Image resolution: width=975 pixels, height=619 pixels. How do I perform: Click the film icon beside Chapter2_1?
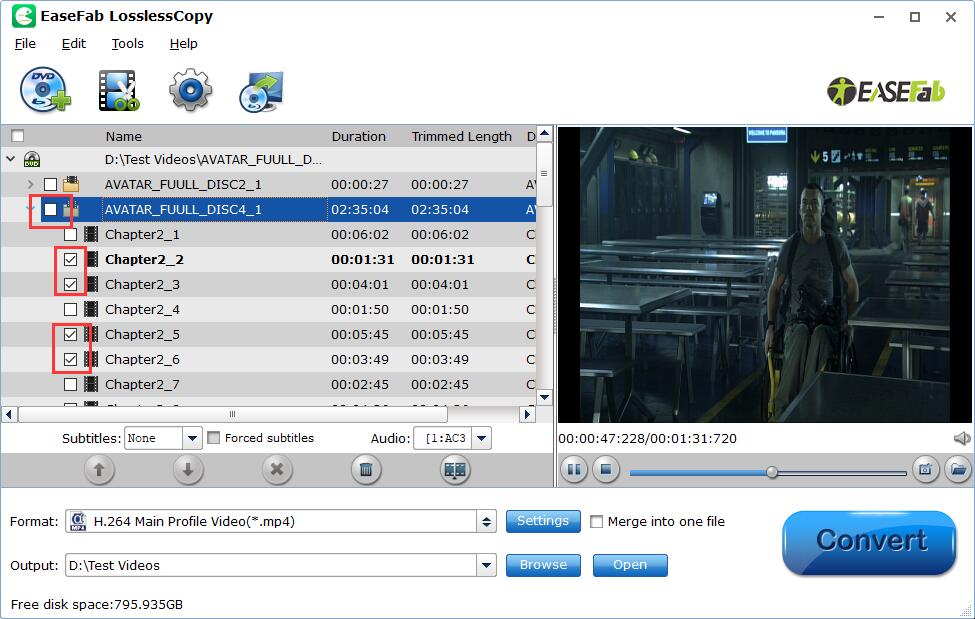coord(91,235)
